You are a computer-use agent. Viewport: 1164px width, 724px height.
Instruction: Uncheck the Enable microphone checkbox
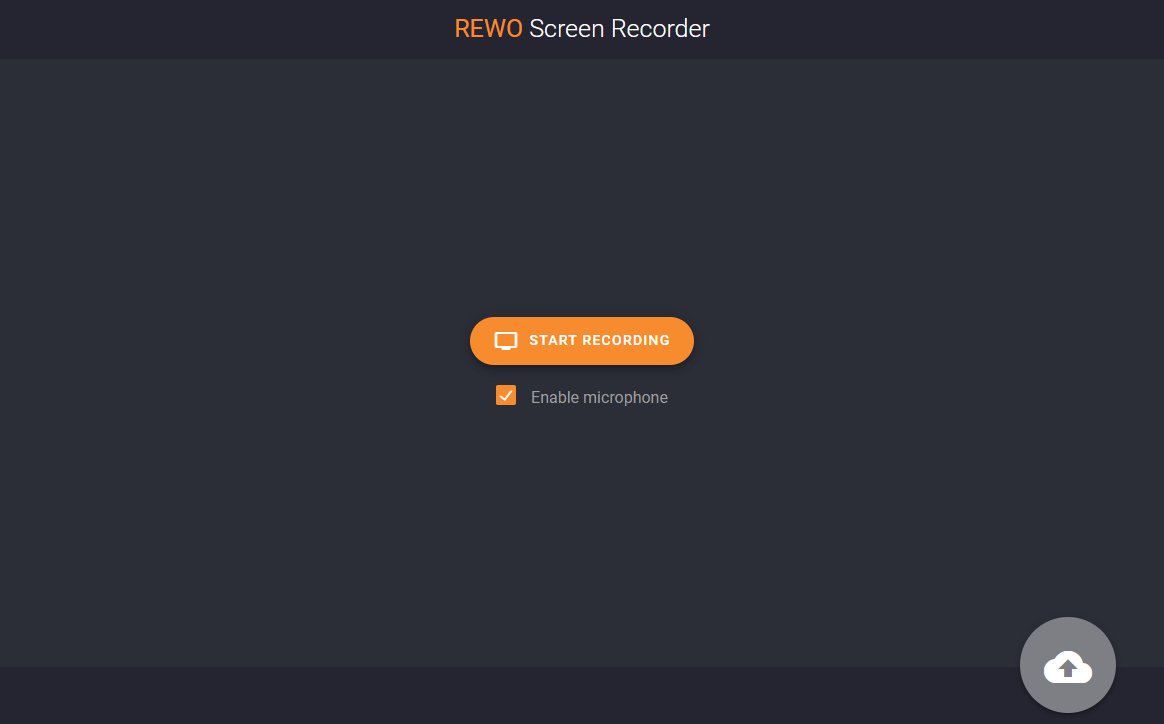[x=506, y=395]
